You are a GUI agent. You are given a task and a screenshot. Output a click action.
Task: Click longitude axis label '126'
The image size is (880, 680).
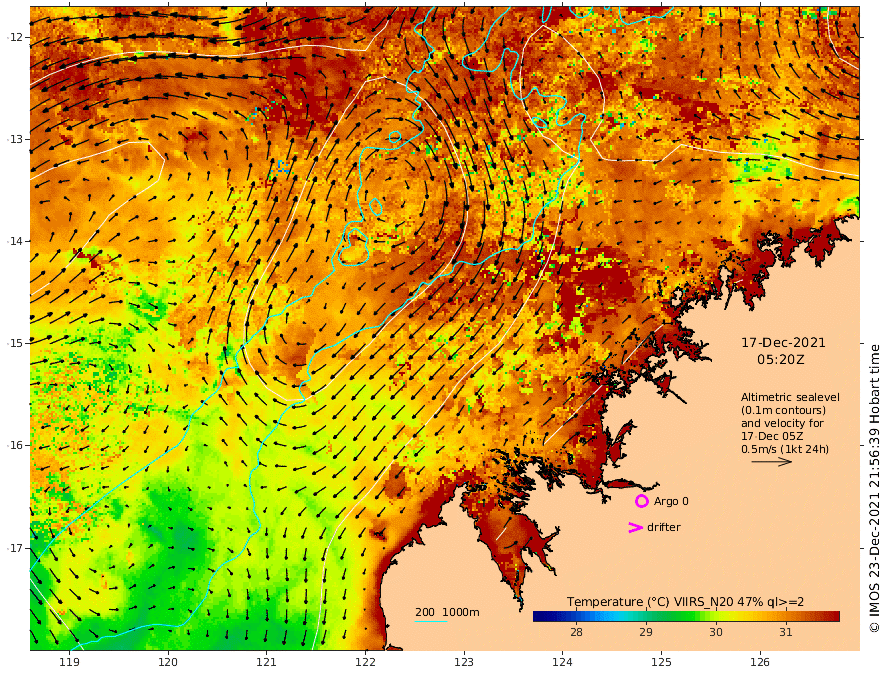760,662
